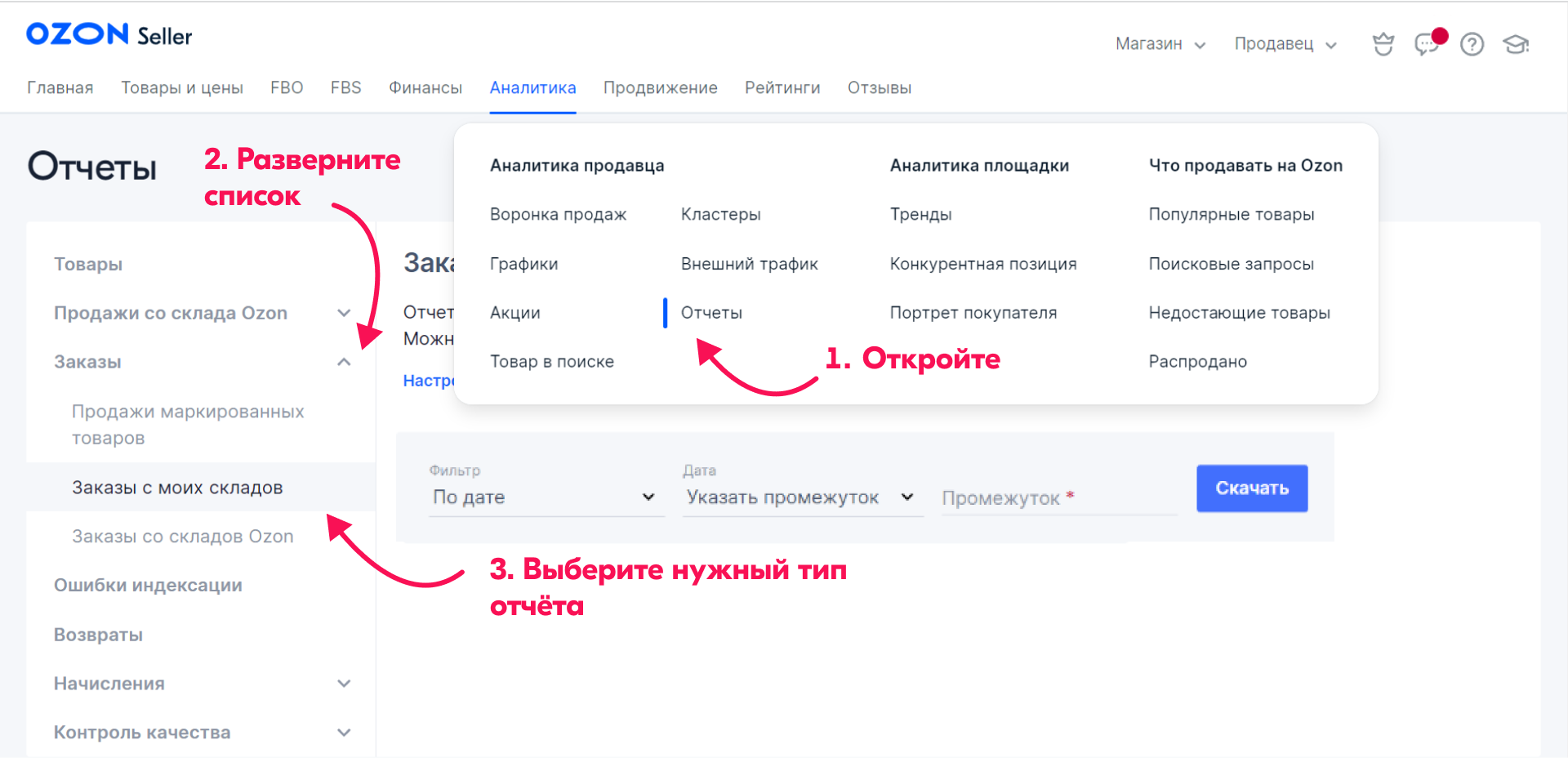Open the Указать промежуток date dropdown
Screen dimensions: 1568x758
tap(800, 497)
